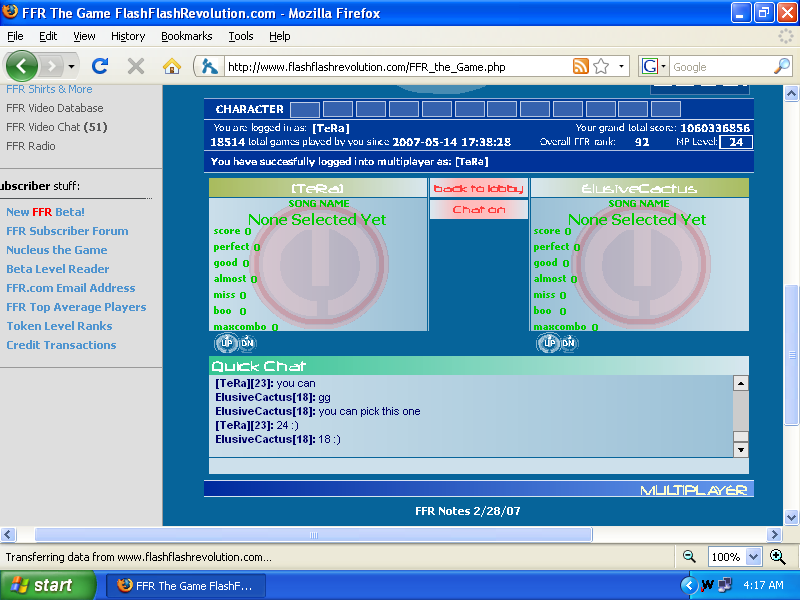Click the Google search input field

click(x=720, y=67)
